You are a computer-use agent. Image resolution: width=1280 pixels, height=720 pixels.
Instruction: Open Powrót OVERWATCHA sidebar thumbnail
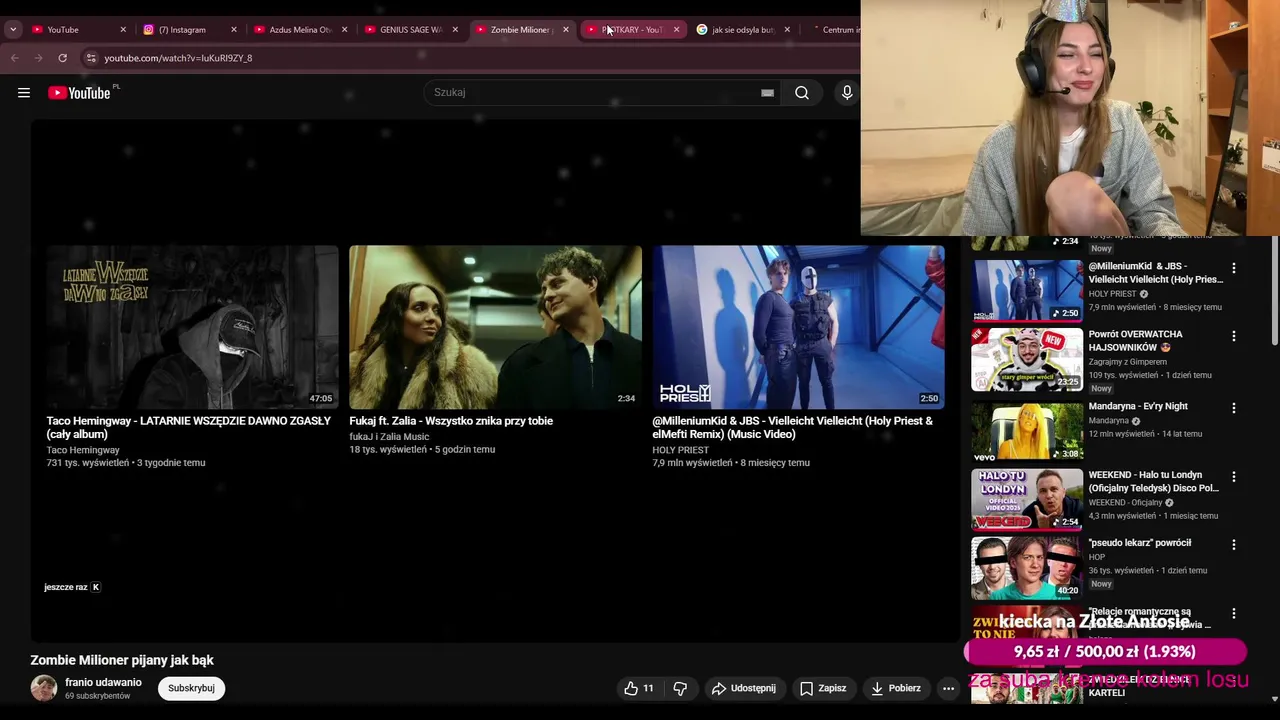1027,359
